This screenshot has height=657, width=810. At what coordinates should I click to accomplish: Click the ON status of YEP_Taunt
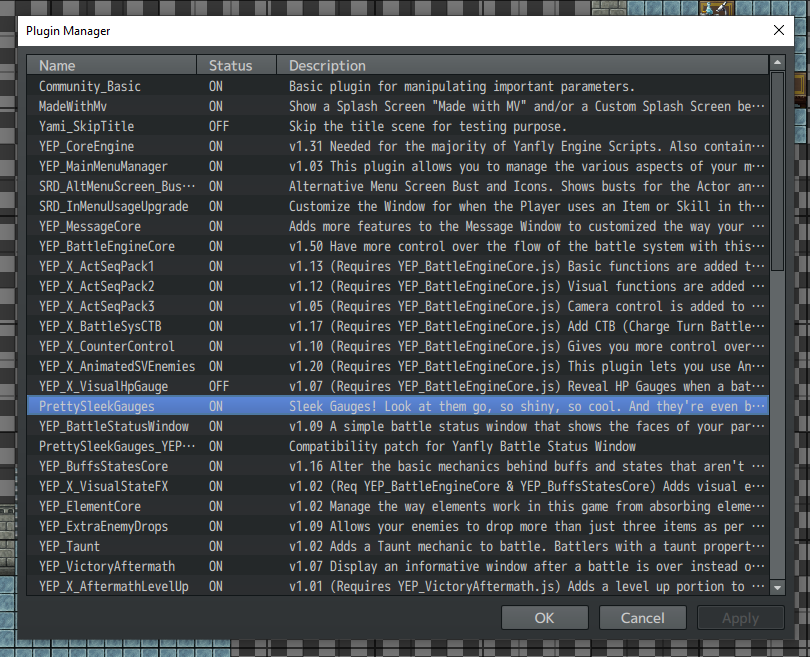point(216,547)
